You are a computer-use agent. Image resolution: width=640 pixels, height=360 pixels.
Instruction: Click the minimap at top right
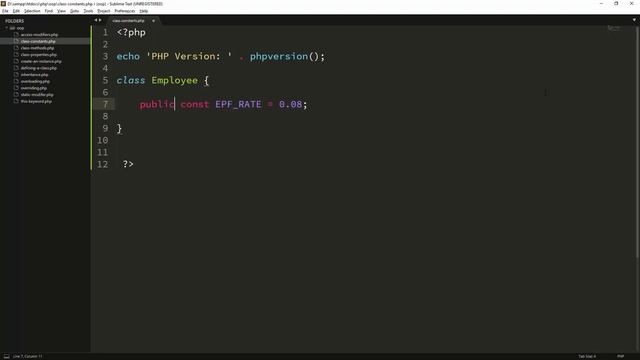click(613, 29)
